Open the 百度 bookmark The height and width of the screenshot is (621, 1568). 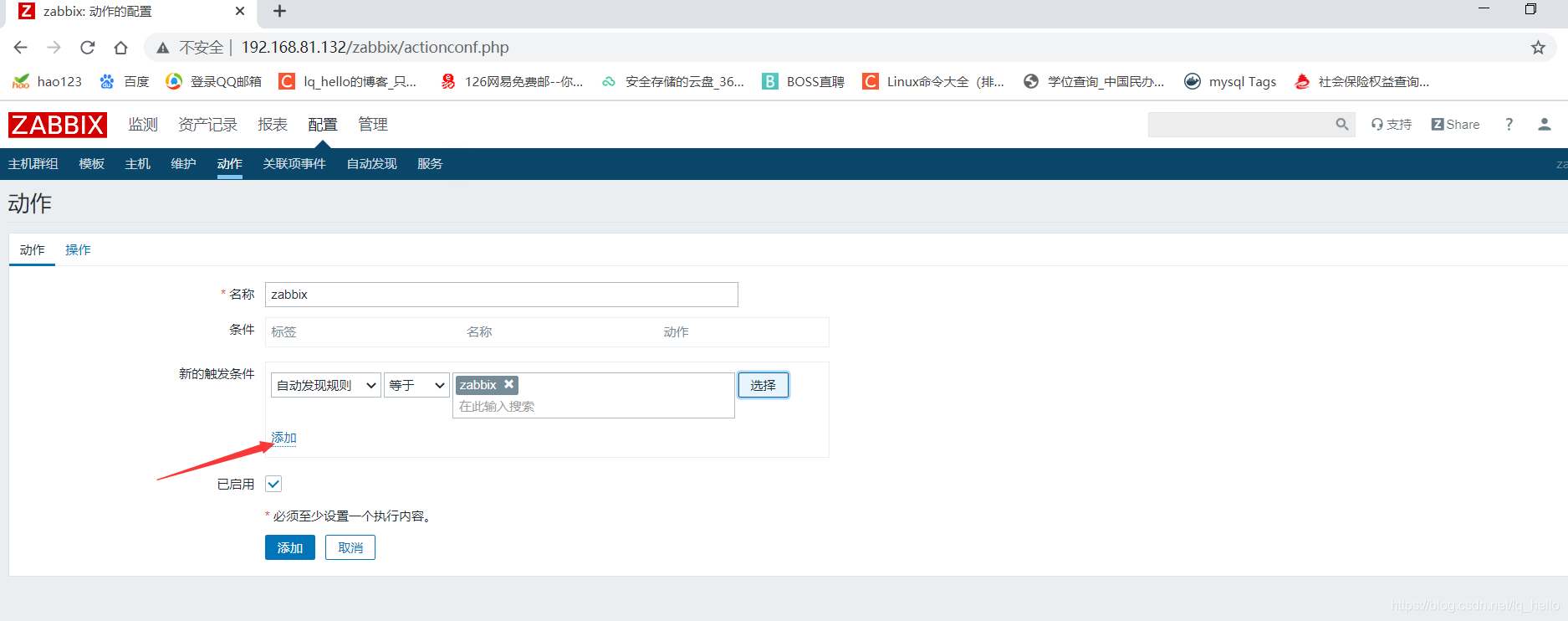[x=124, y=81]
